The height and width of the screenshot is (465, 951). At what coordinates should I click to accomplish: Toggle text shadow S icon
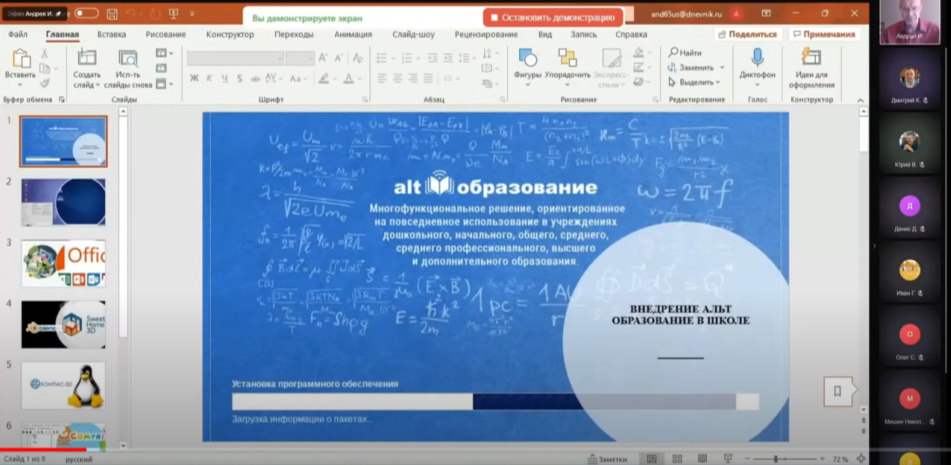pos(240,78)
